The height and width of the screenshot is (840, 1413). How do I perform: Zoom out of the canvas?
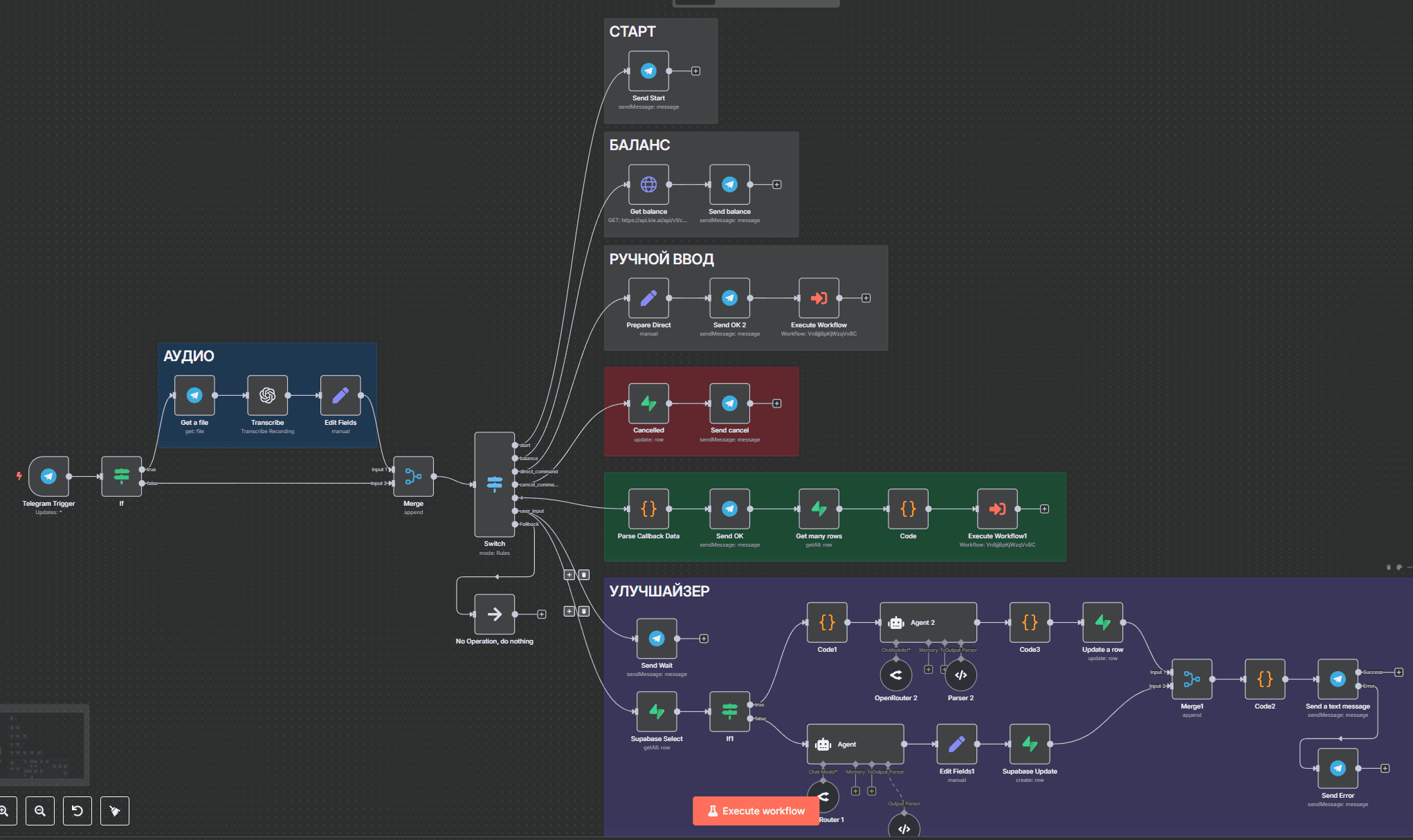pos(40,811)
